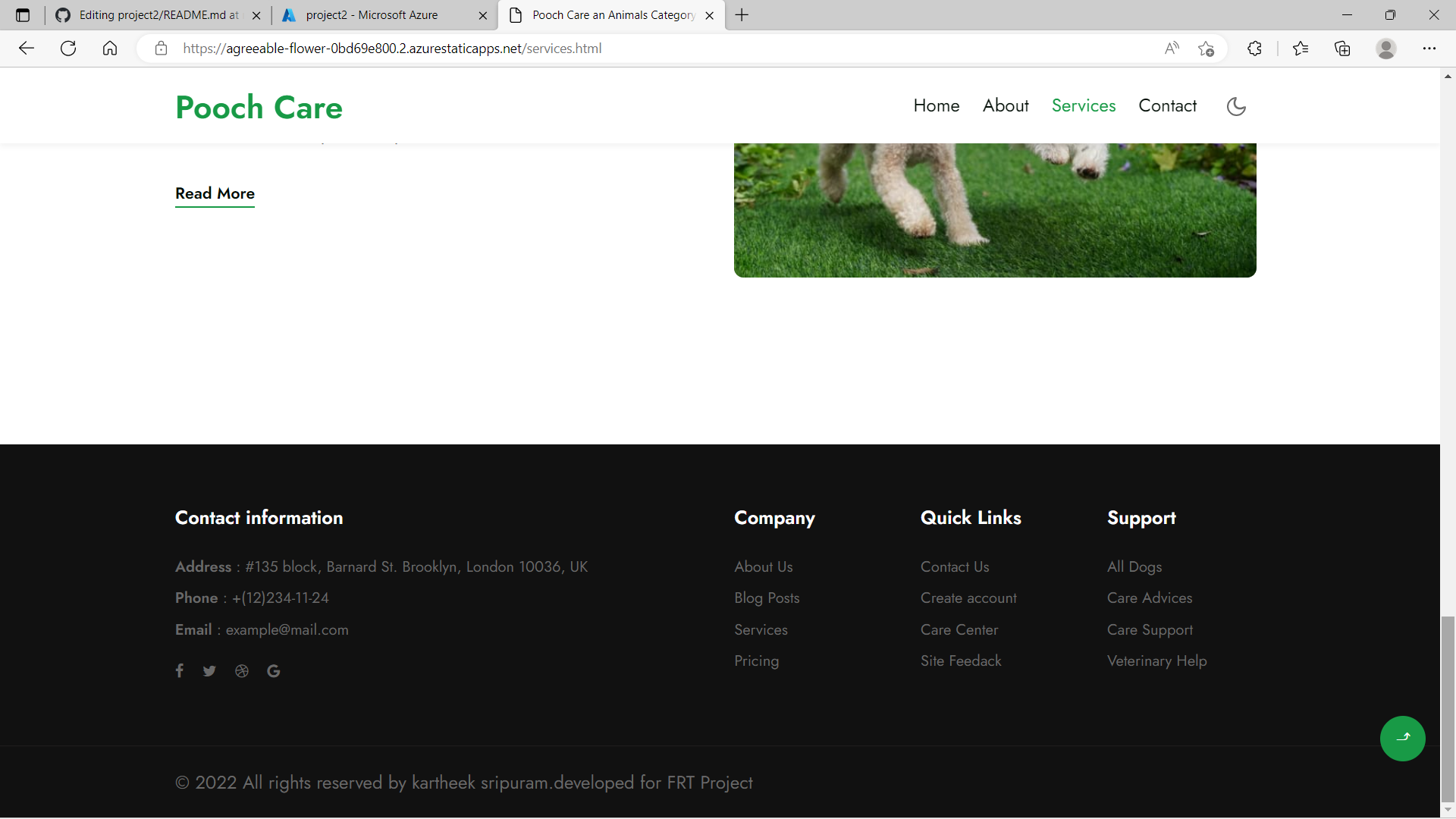This screenshot has width=1456, height=819.
Task: Open the Facebook social link in the footer
Action: click(179, 670)
